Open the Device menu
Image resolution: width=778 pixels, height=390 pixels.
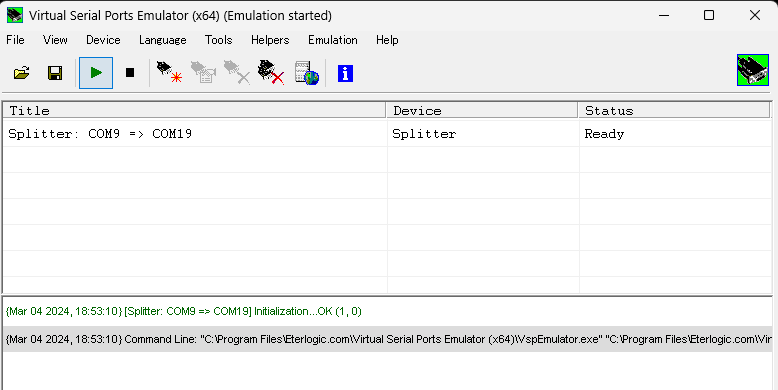103,40
